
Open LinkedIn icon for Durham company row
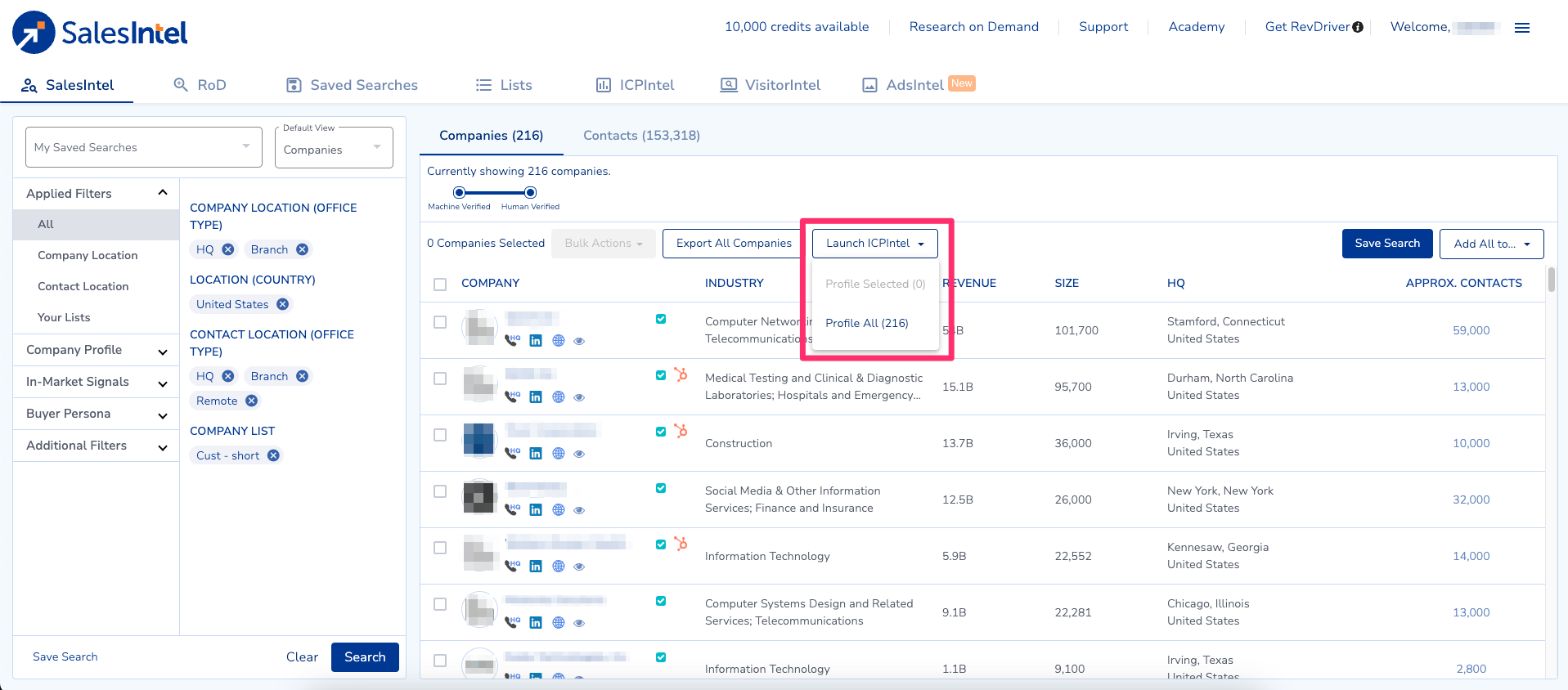pyautogui.click(x=536, y=397)
